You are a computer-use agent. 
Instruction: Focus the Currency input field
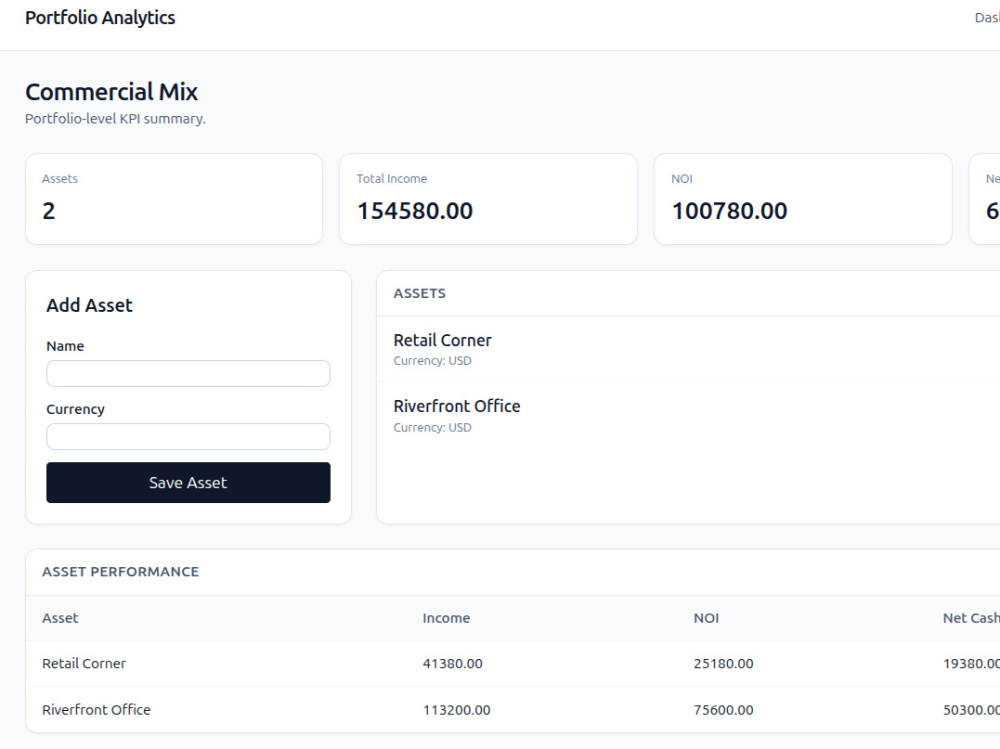point(188,436)
